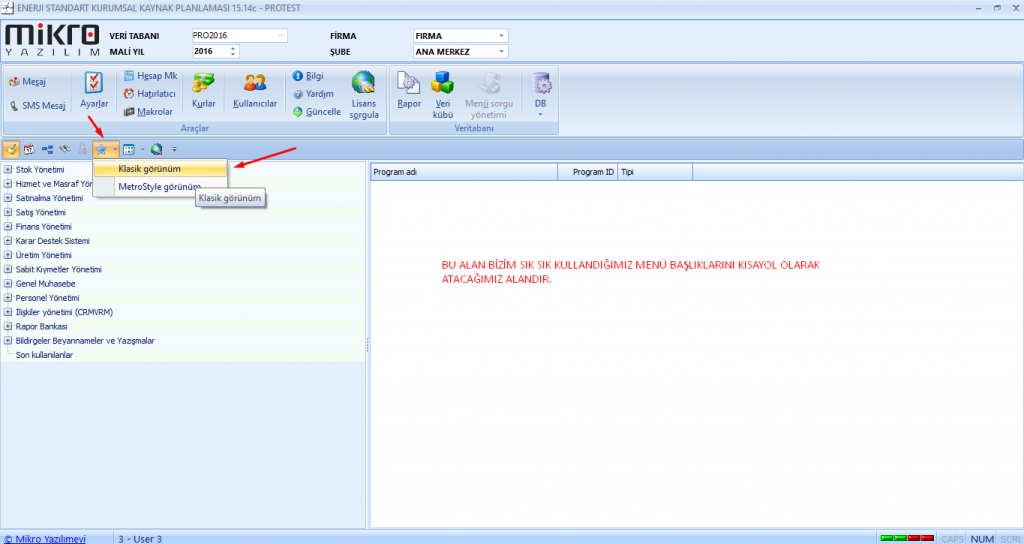Image resolution: width=1024 pixels, height=544 pixels.
Task: Open the Ayarlar settings icon
Action: [x=94, y=86]
